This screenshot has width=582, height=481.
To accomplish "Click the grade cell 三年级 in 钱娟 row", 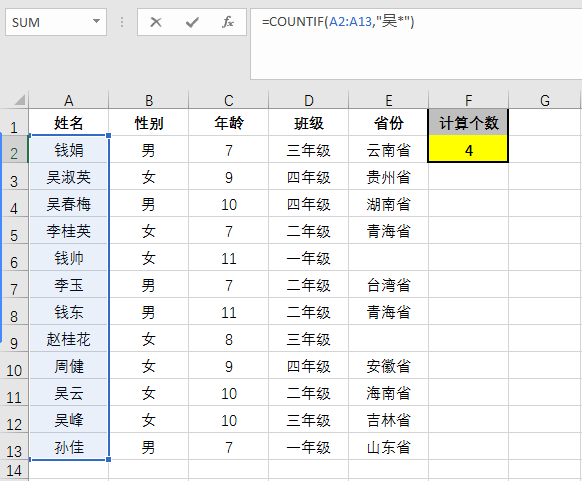I will point(308,150).
